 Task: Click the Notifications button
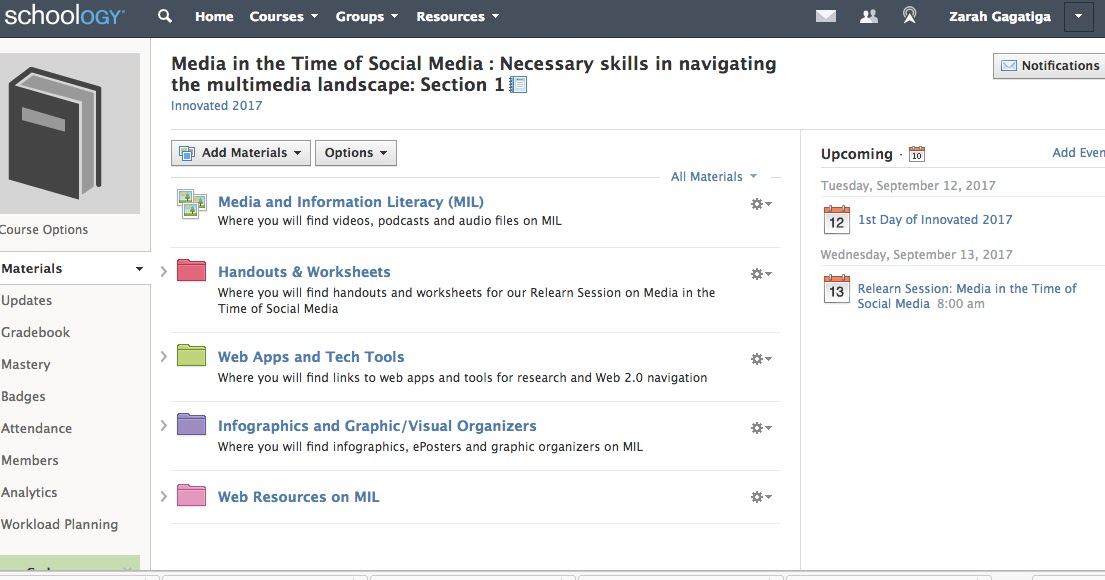(1047, 65)
